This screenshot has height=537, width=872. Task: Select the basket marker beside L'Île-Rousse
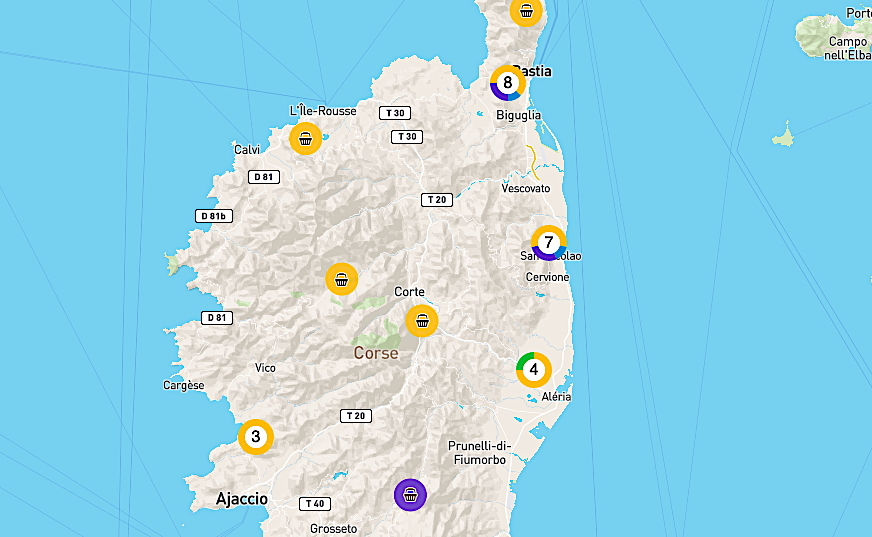point(306,138)
